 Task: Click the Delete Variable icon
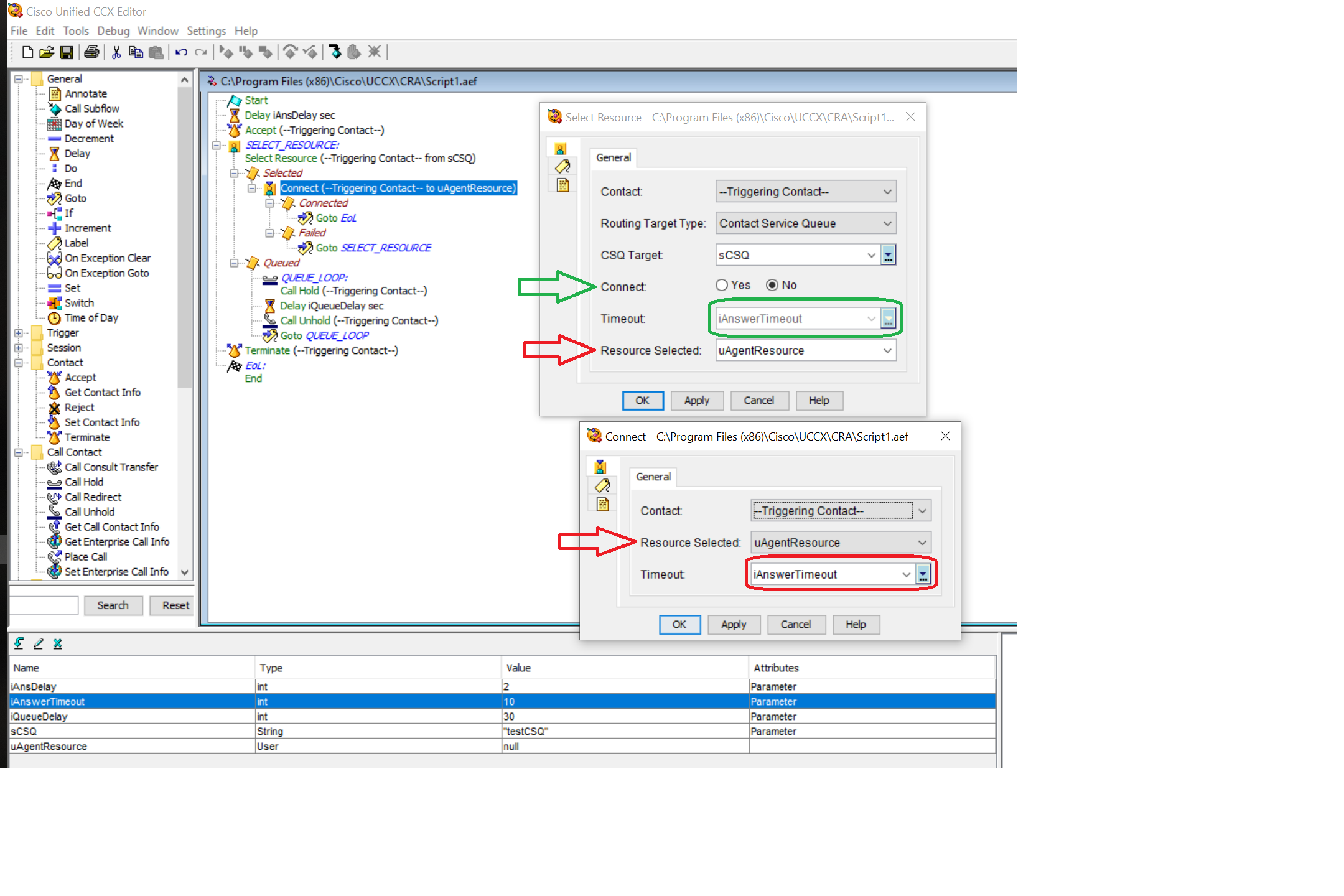[58, 643]
